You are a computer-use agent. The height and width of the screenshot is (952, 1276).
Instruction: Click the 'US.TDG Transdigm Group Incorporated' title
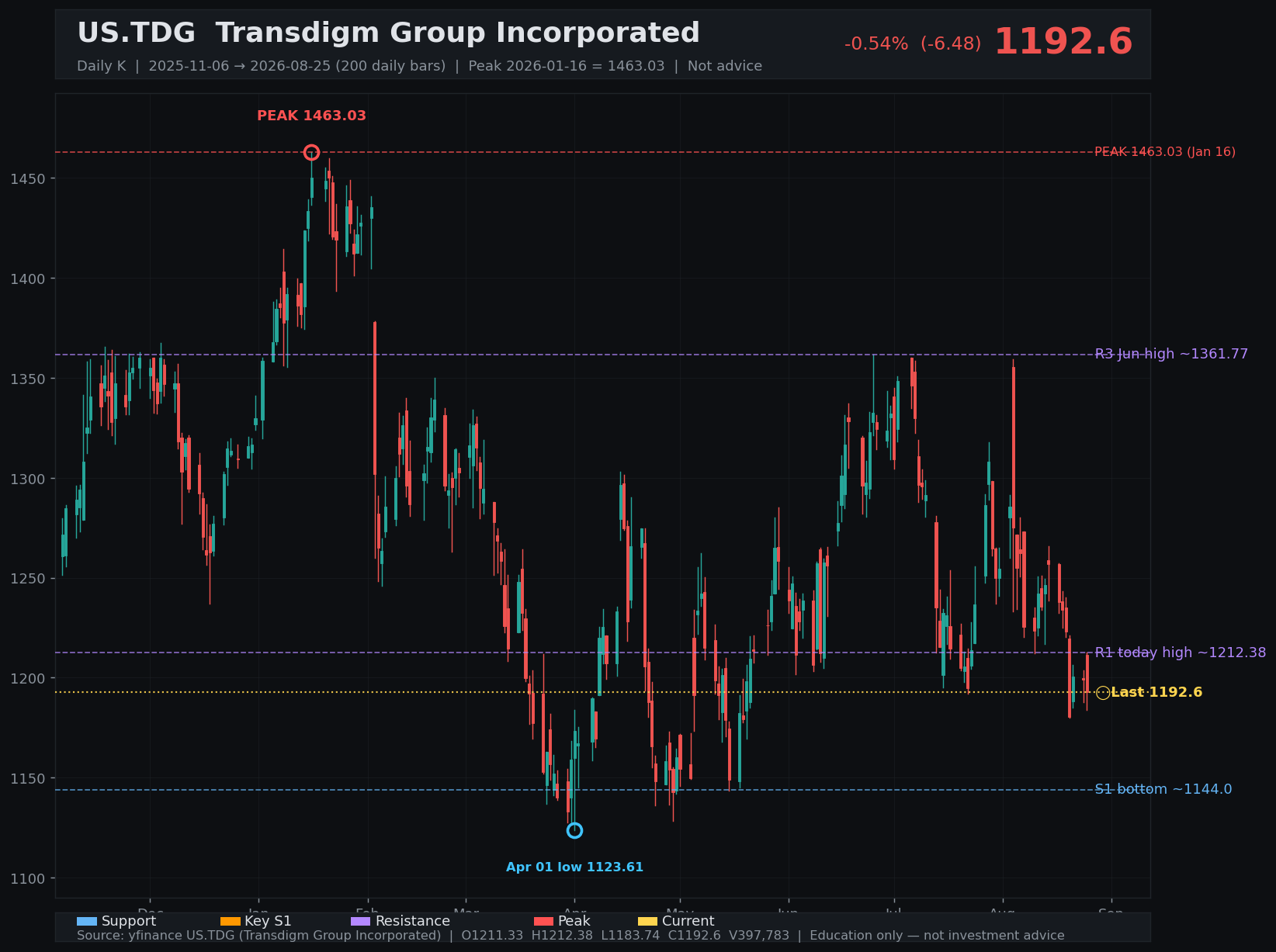[388, 33]
